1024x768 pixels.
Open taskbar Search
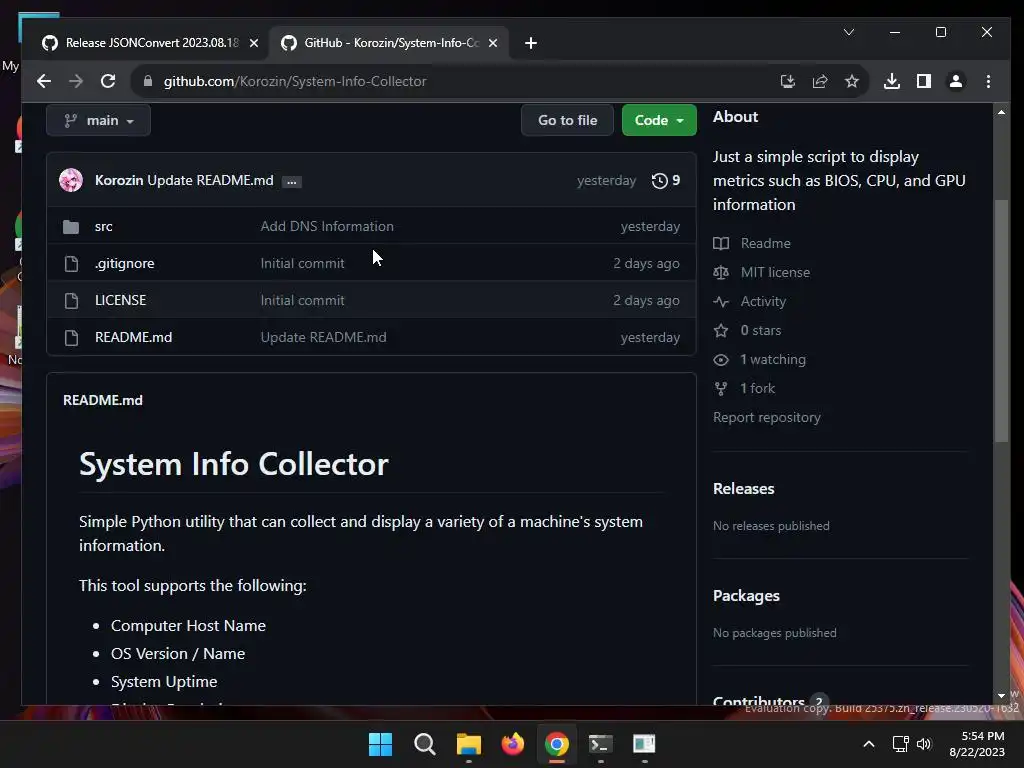pos(424,744)
